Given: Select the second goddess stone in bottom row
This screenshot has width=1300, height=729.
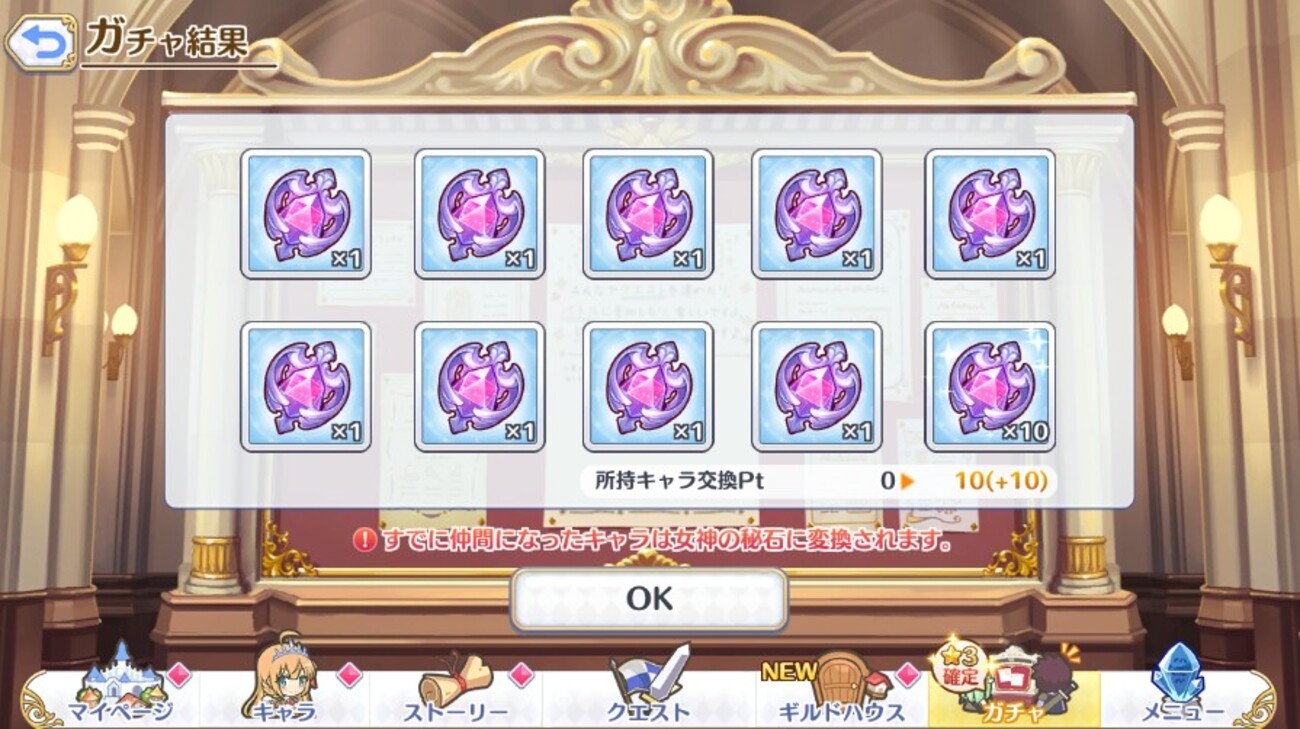Looking at the screenshot, I should [479, 387].
